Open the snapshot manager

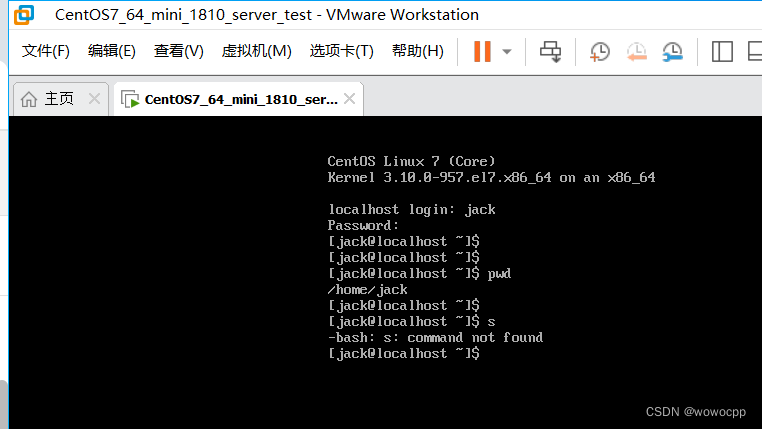673,51
